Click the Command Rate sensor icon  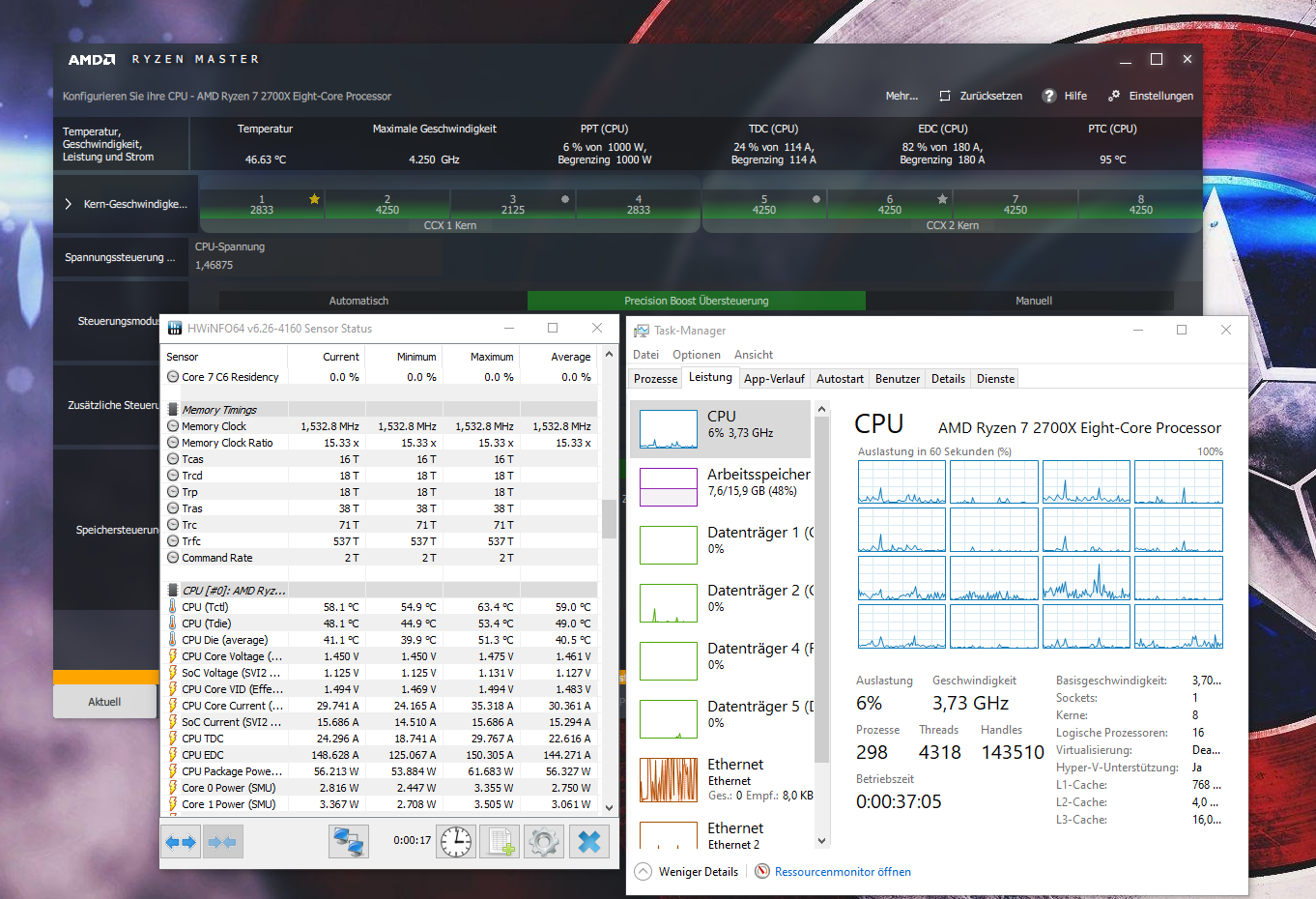pos(173,558)
